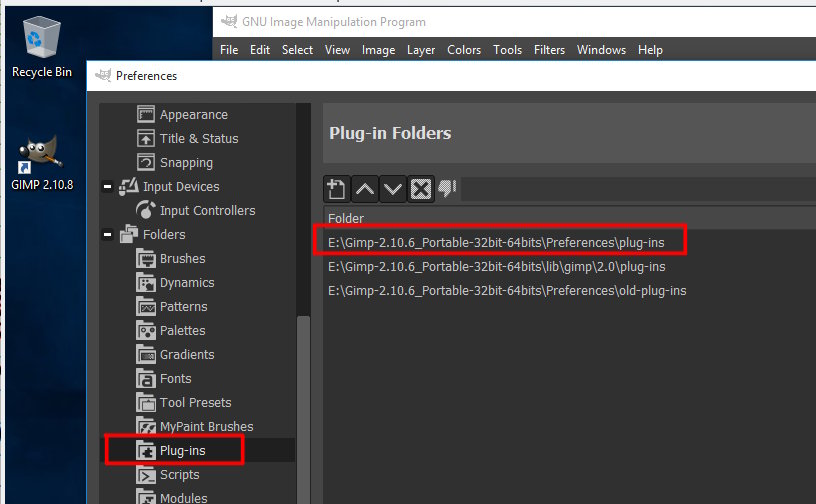Click the Input Controllers icon
This screenshot has height=504, width=816.
click(146, 210)
